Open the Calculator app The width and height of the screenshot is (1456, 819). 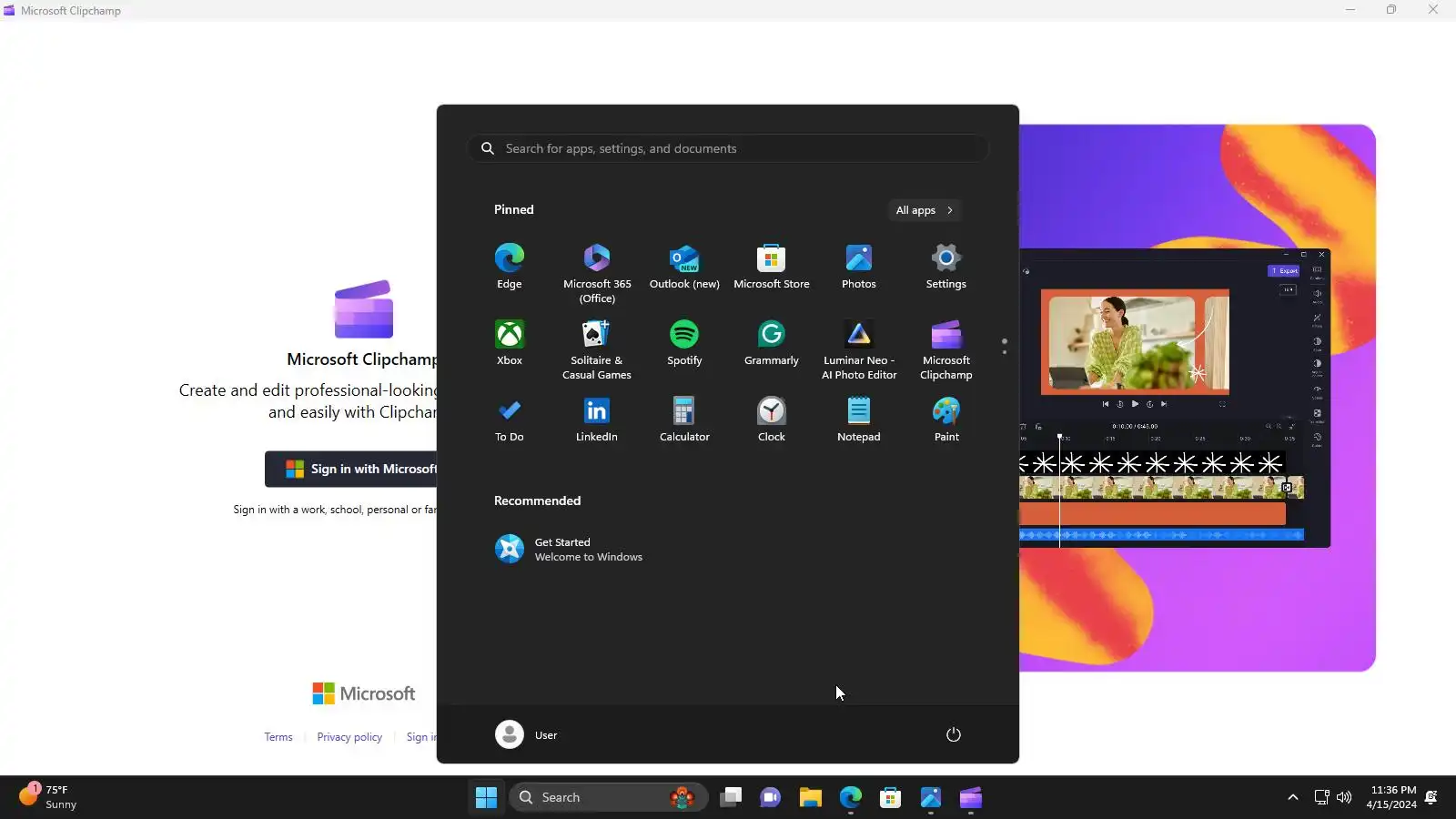(684, 420)
